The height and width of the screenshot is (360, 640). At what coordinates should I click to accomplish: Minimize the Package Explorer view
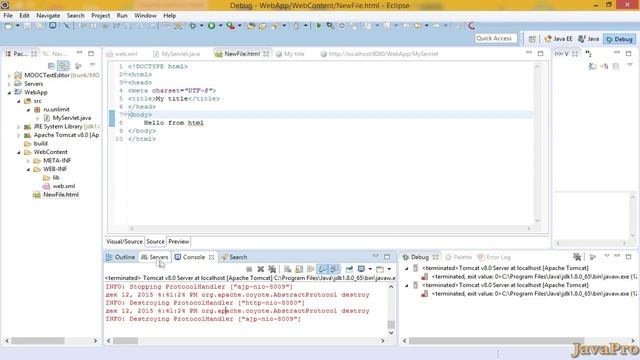pos(80,53)
